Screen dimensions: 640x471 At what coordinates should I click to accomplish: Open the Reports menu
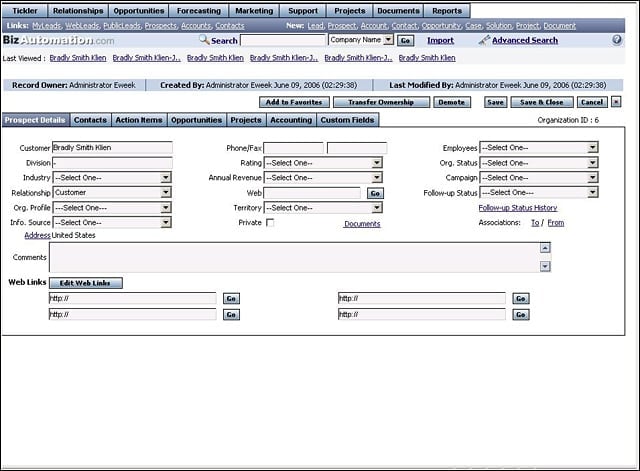447,11
